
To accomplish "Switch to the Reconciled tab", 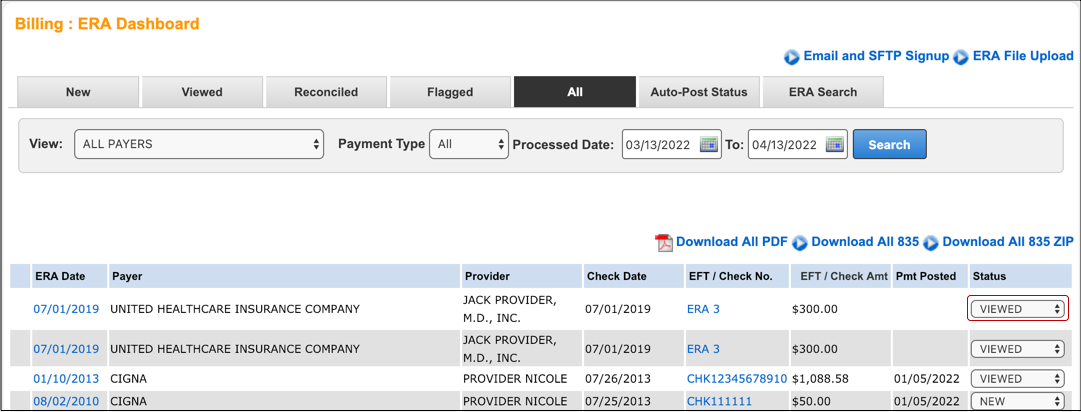I will (326, 92).
